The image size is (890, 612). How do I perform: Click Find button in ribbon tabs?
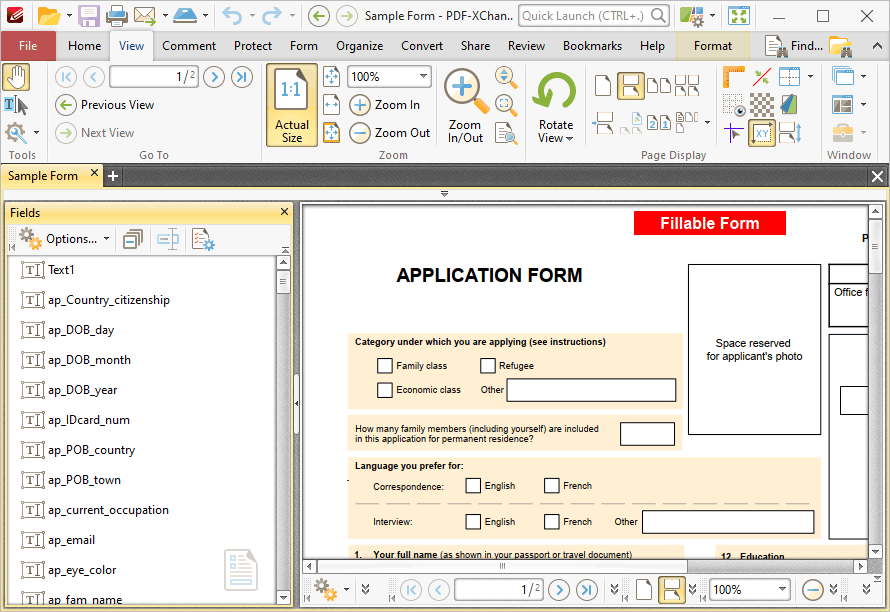[x=794, y=46]
